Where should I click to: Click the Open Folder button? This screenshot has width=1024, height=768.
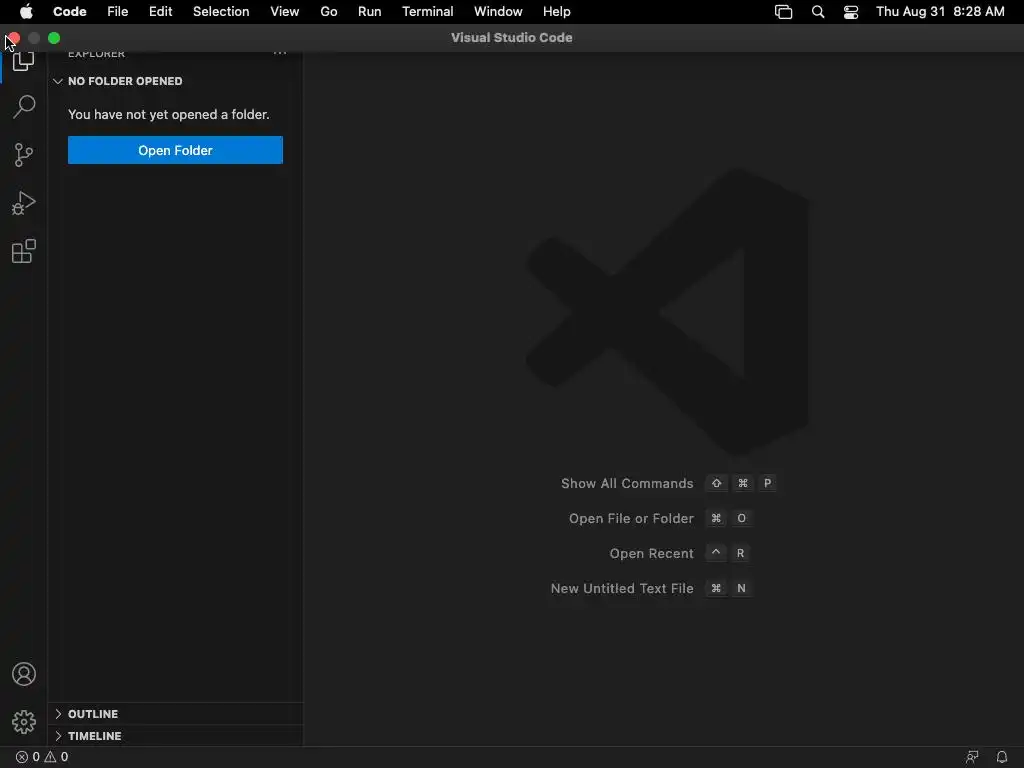click(x=175, y=150)
